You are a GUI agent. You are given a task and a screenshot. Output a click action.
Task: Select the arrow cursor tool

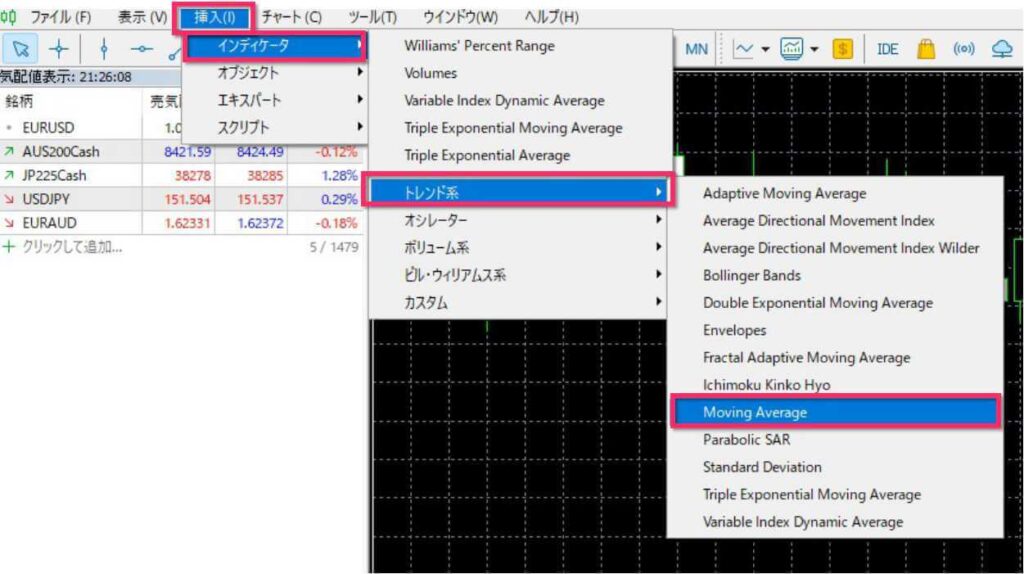pyautogui.click(x=21, y=49)
